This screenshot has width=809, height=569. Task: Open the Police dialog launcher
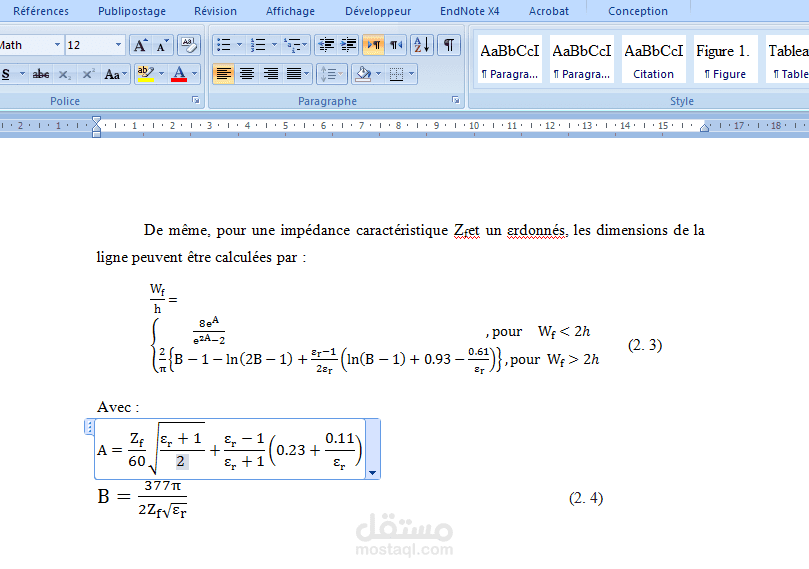point(196,100)
